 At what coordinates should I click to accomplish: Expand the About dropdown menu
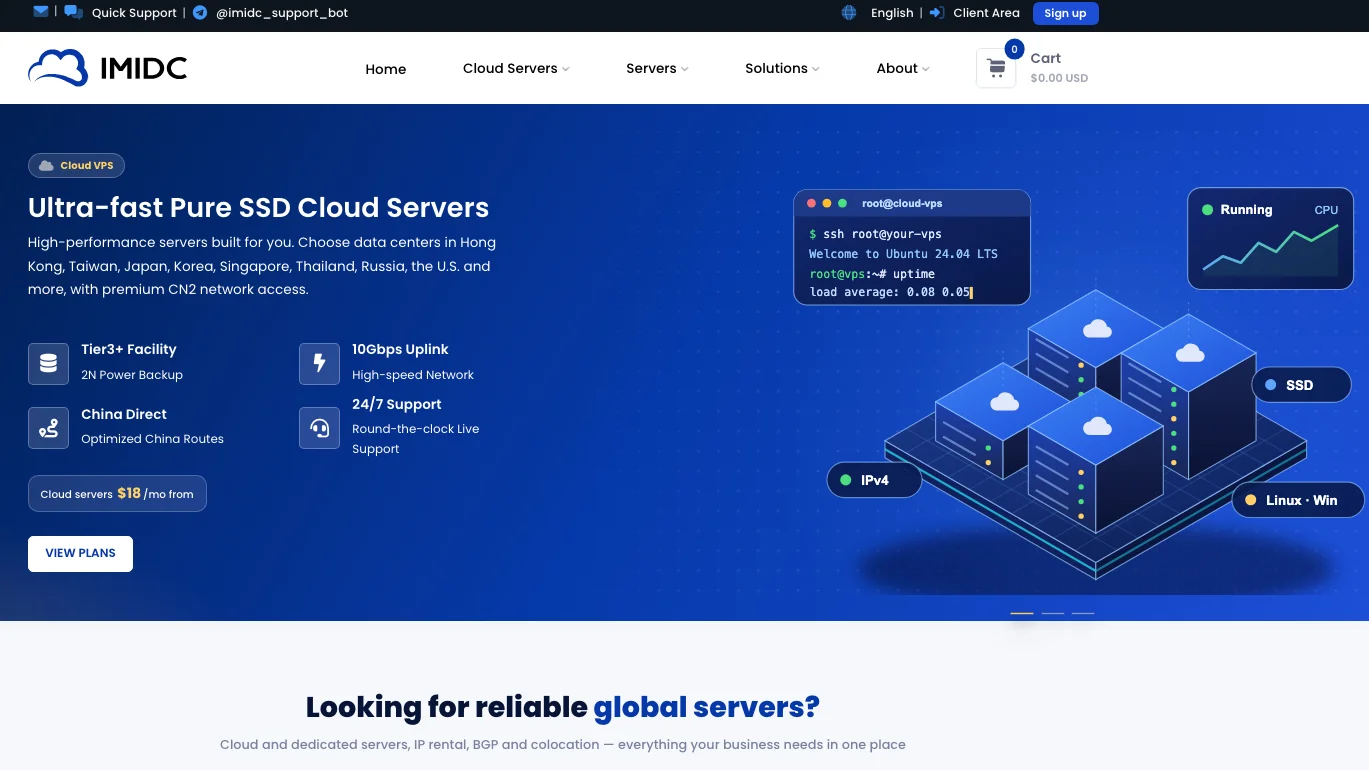[x=903, y=68]
